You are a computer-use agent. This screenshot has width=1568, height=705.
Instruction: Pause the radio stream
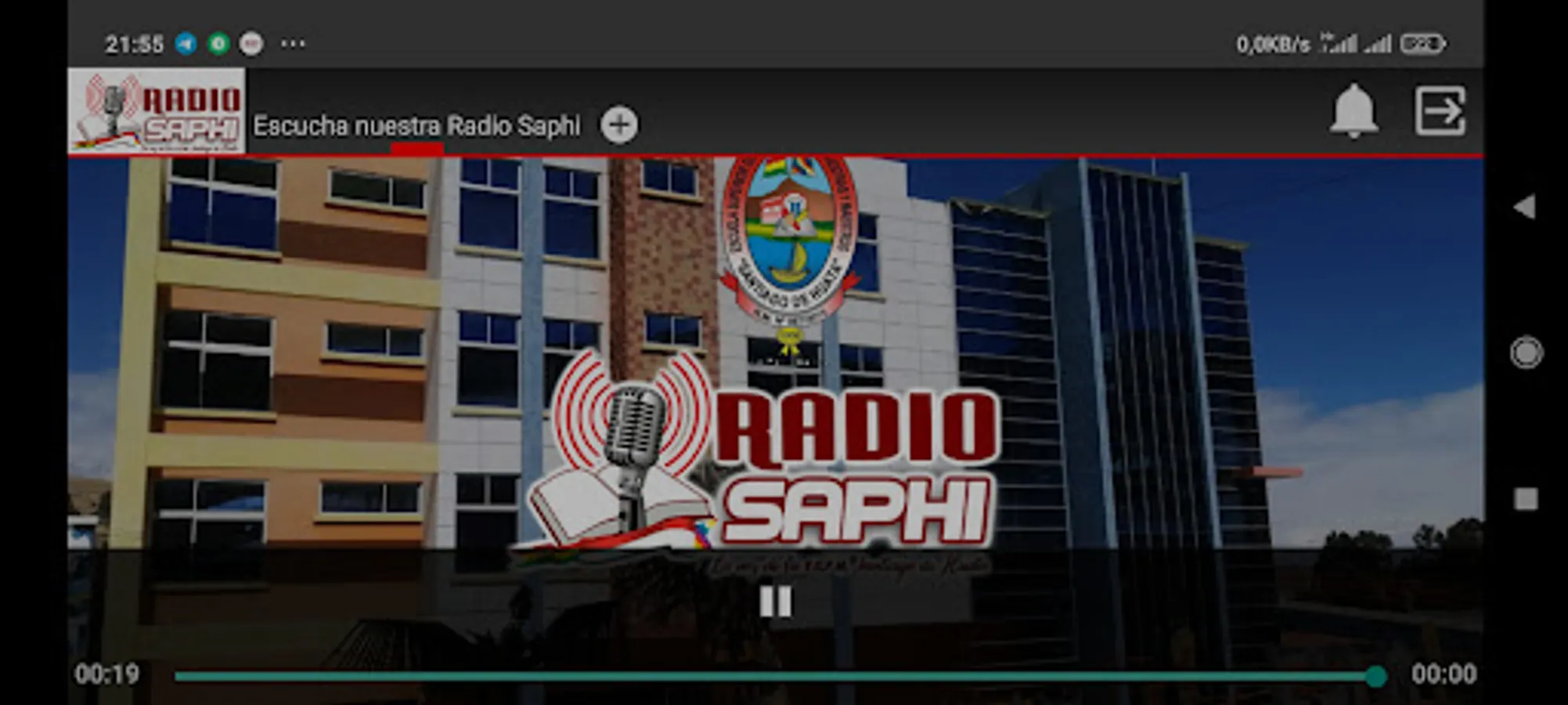point(776,602)
